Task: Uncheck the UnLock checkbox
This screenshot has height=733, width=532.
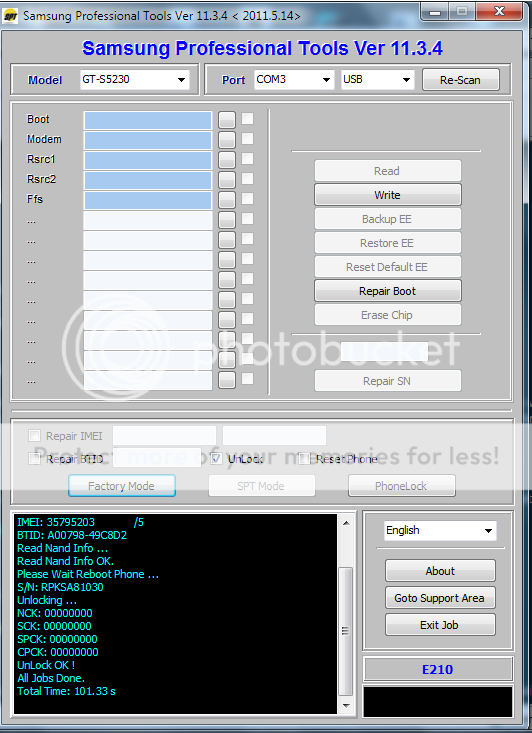Action: 216,459
